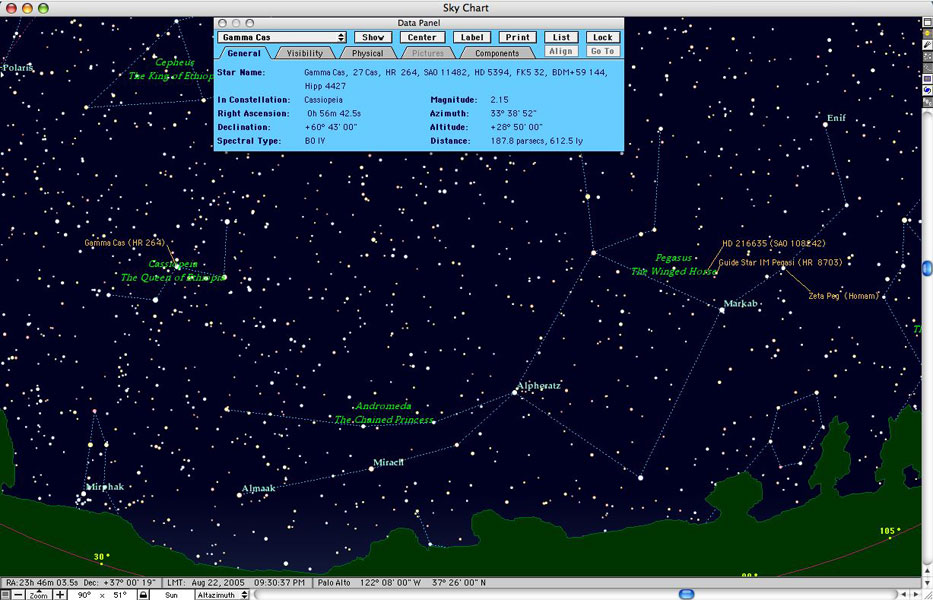Switch to the General tab

244,53
